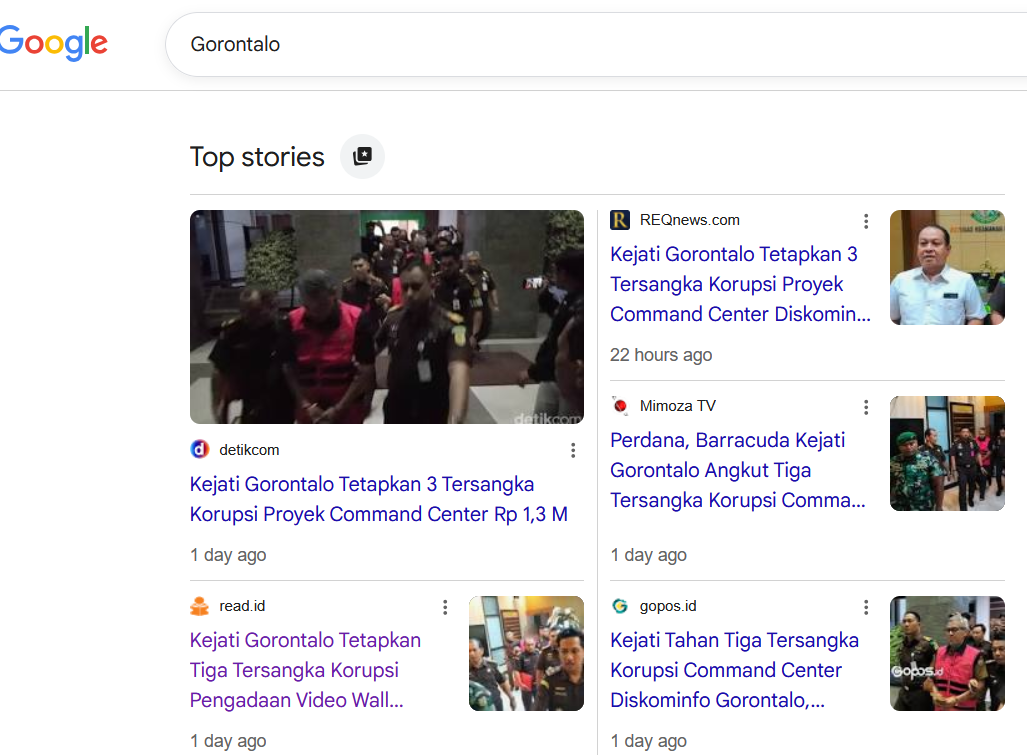Image resolution: width=1027 pixels, height=755 pixels.
Task: Open more options for the read.id story
Action: coord(445,607)
